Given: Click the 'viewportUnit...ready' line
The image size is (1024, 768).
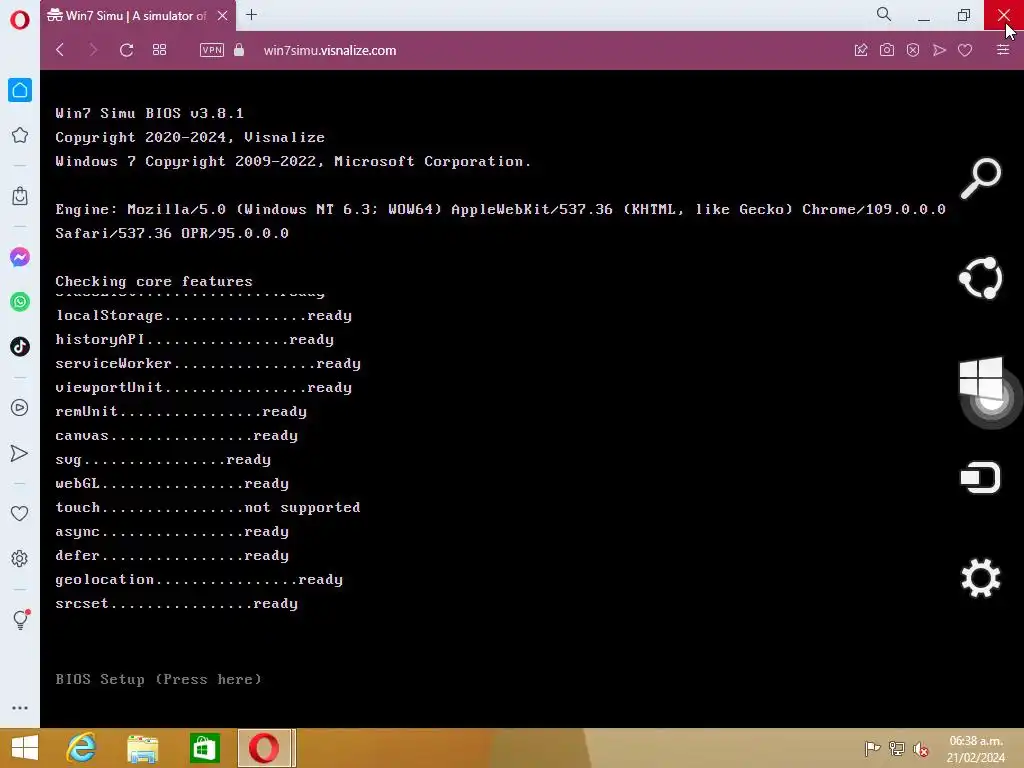Looking at the screenshot, I should [203, 387].
